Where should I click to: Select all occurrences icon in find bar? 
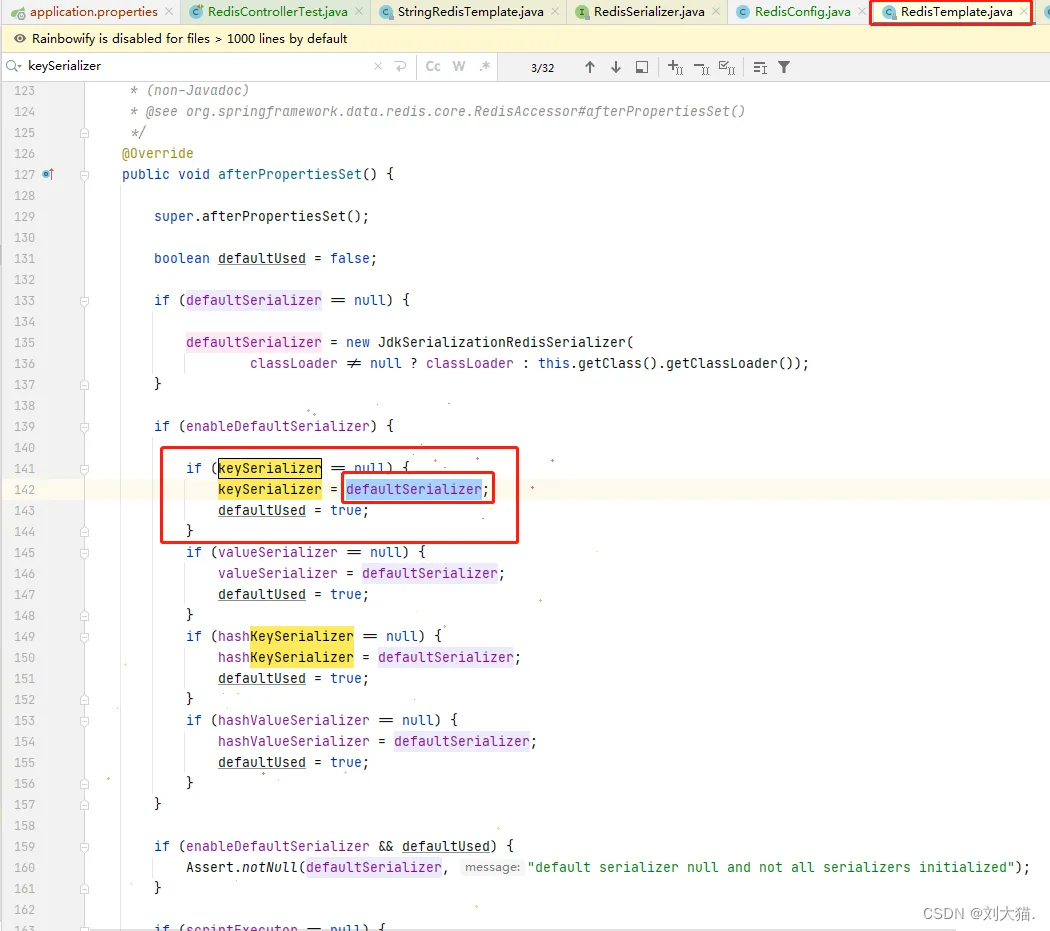tap(727, 67)
